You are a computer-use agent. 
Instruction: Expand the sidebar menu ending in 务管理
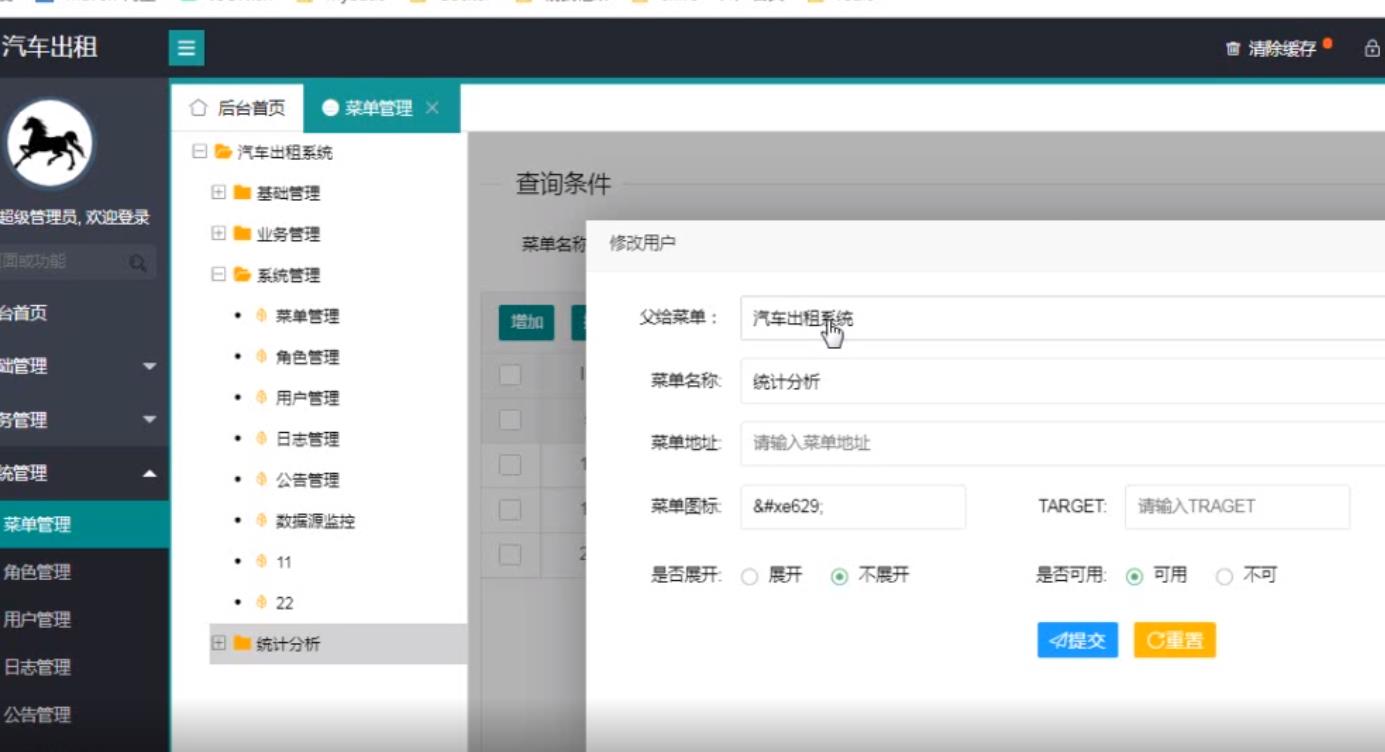pyautogui.click(x=84, y=421)
